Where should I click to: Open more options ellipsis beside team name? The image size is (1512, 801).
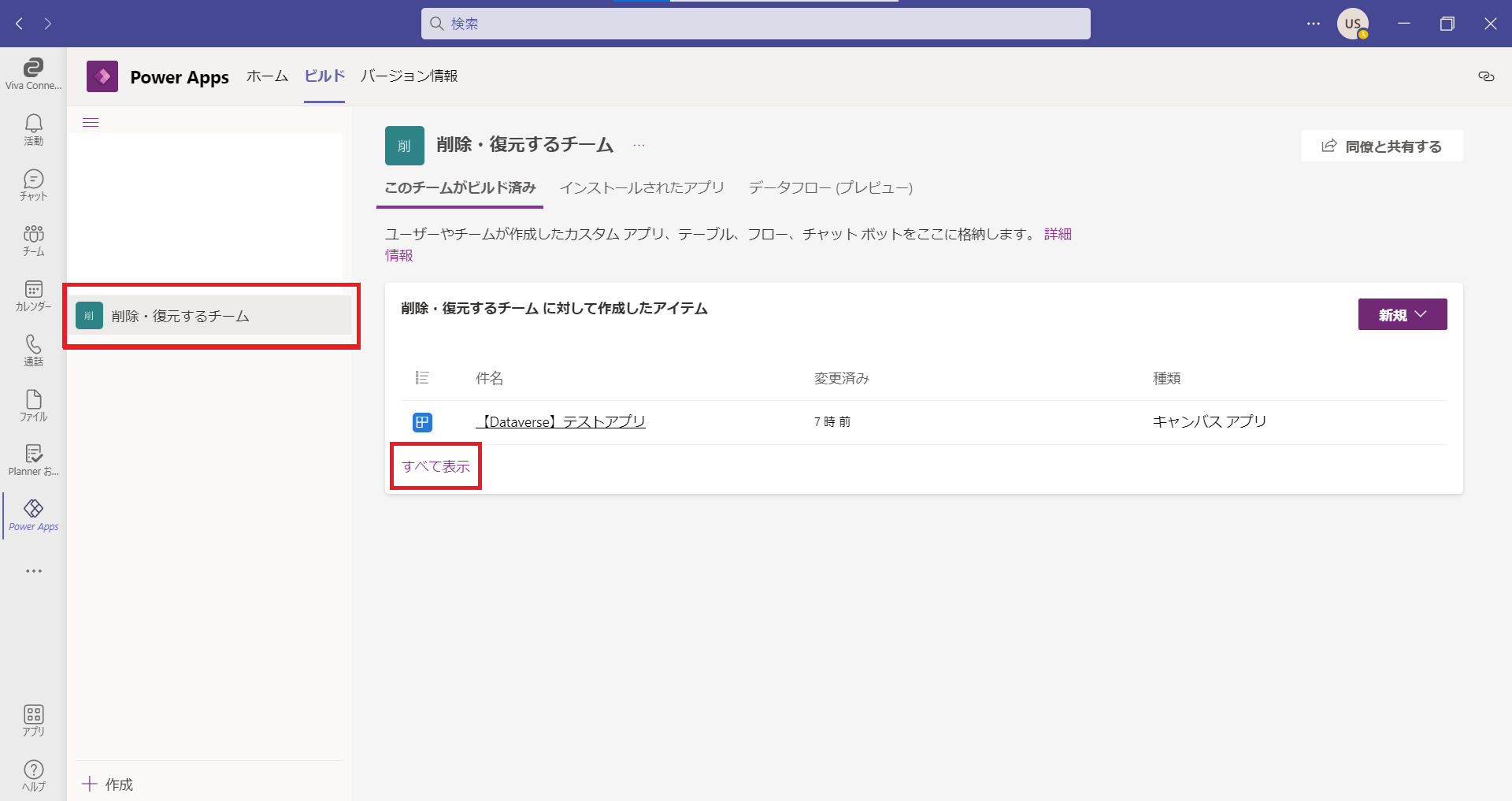(x=639, y=145)
